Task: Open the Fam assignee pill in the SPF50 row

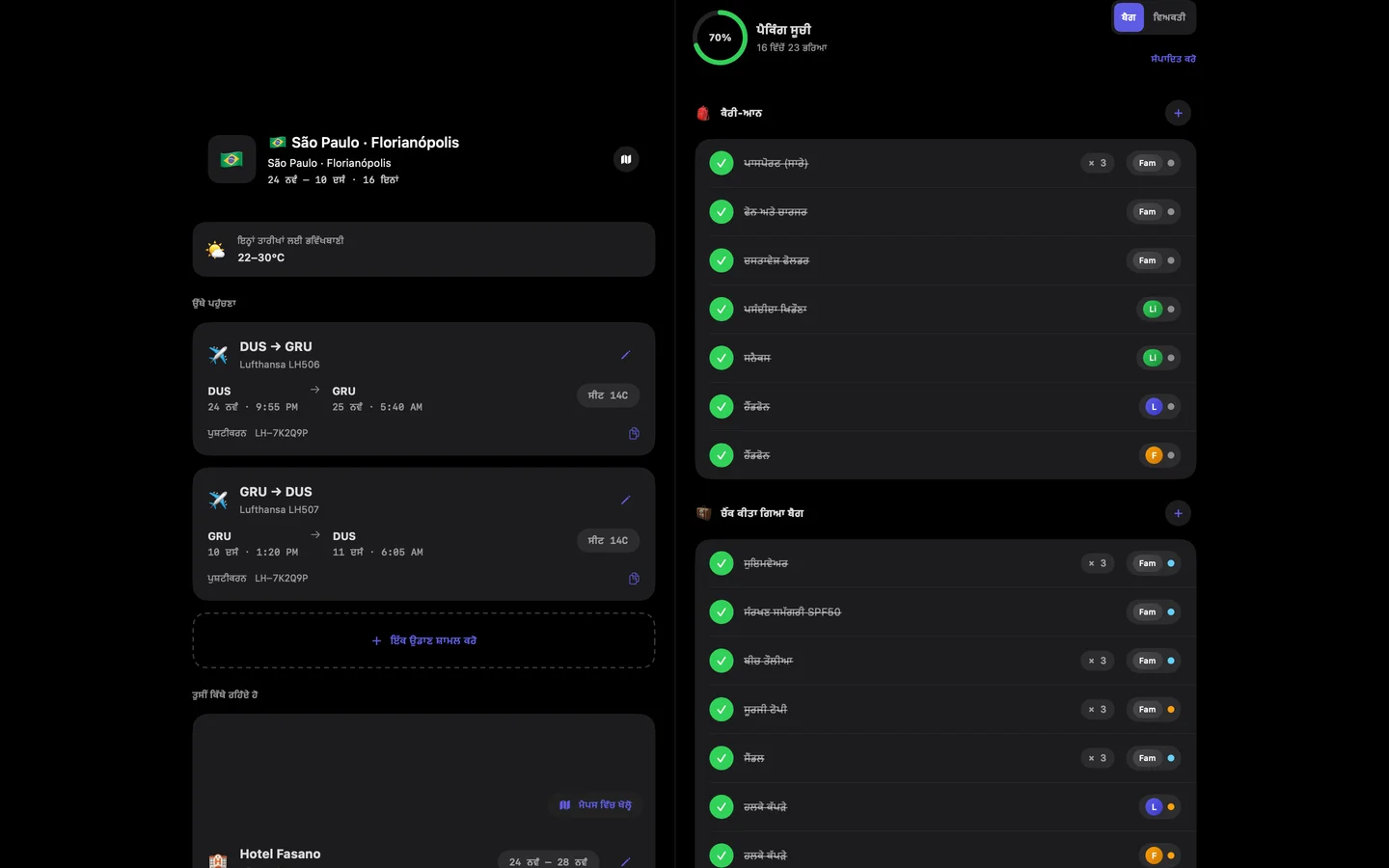Action: (1154, 611)
